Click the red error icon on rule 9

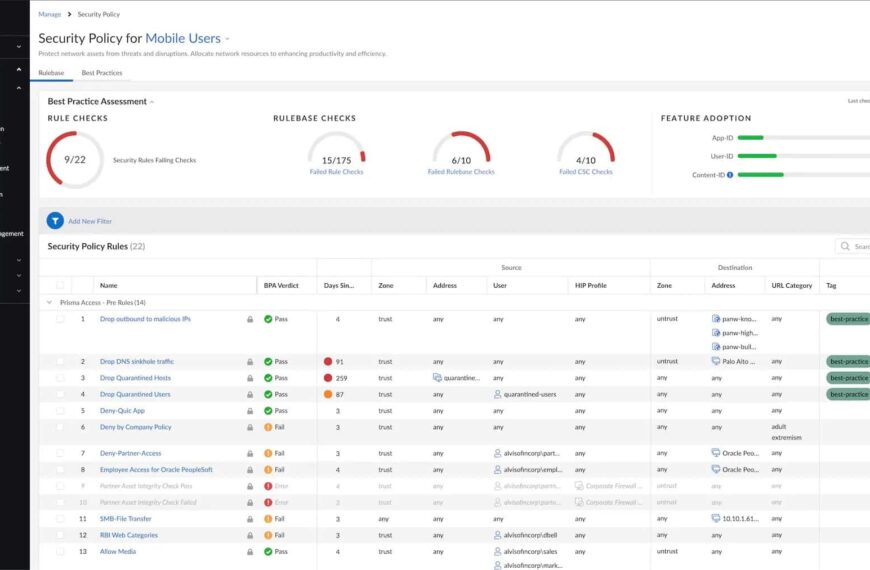tap(268, 486)
